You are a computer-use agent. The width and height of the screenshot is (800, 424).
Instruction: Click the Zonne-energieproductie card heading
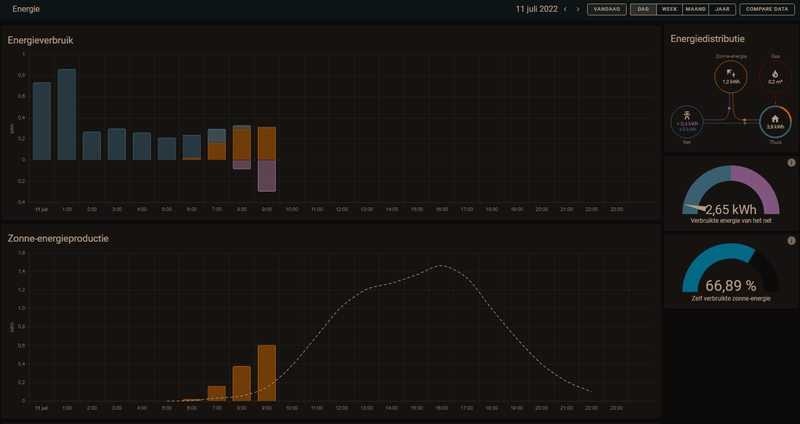[58, 238]
